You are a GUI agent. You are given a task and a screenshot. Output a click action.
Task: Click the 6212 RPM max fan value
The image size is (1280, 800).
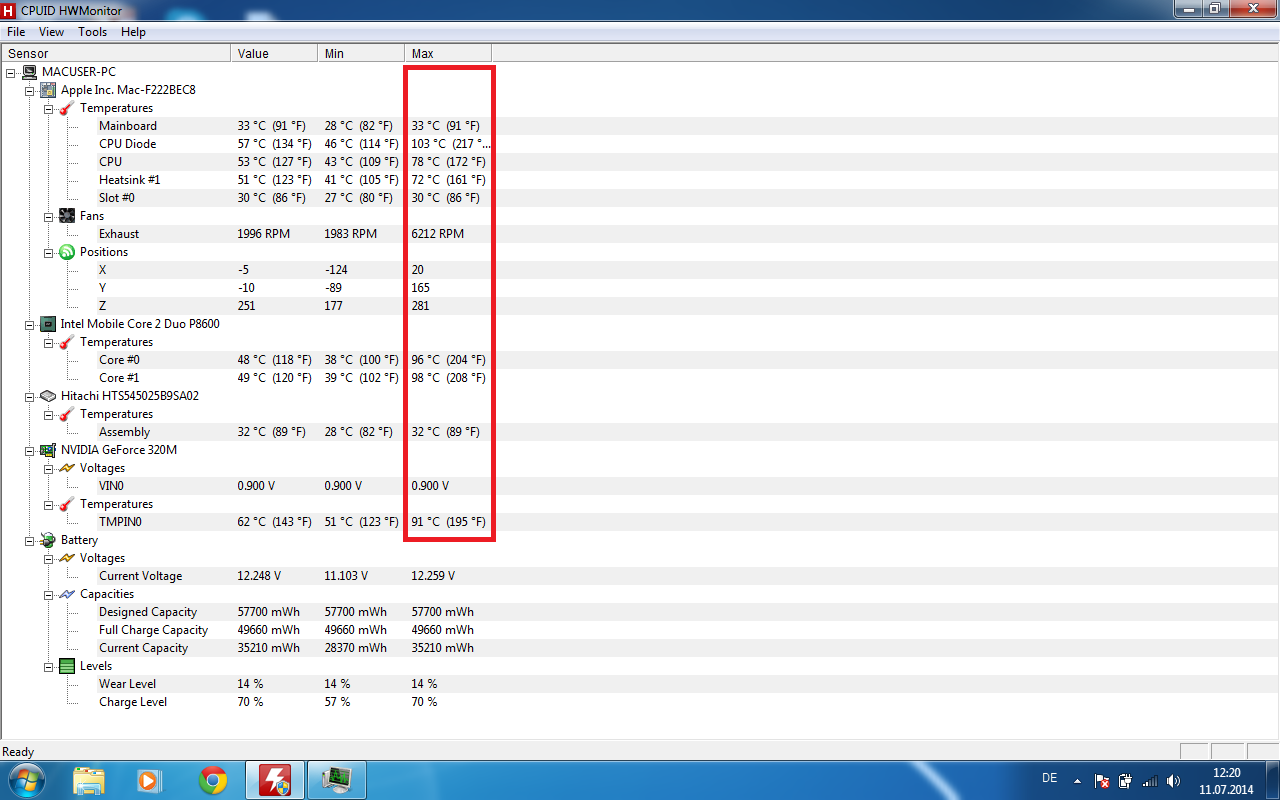pyautogui.click(x=438, y=234)
